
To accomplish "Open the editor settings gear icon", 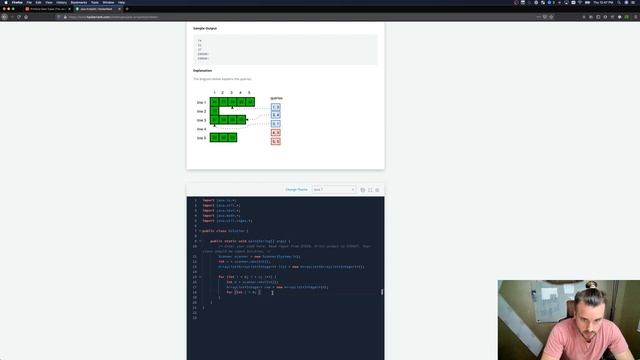I will 377,190.
